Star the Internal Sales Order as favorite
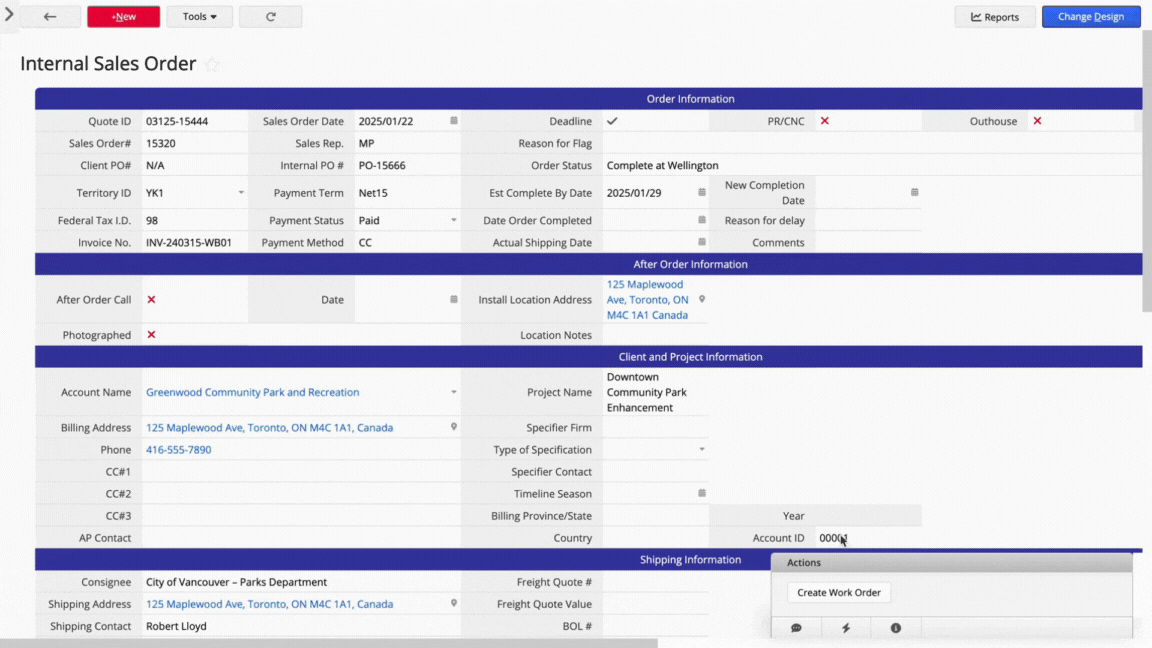The height and width of the screenshot is (648, 1152). 212,65
